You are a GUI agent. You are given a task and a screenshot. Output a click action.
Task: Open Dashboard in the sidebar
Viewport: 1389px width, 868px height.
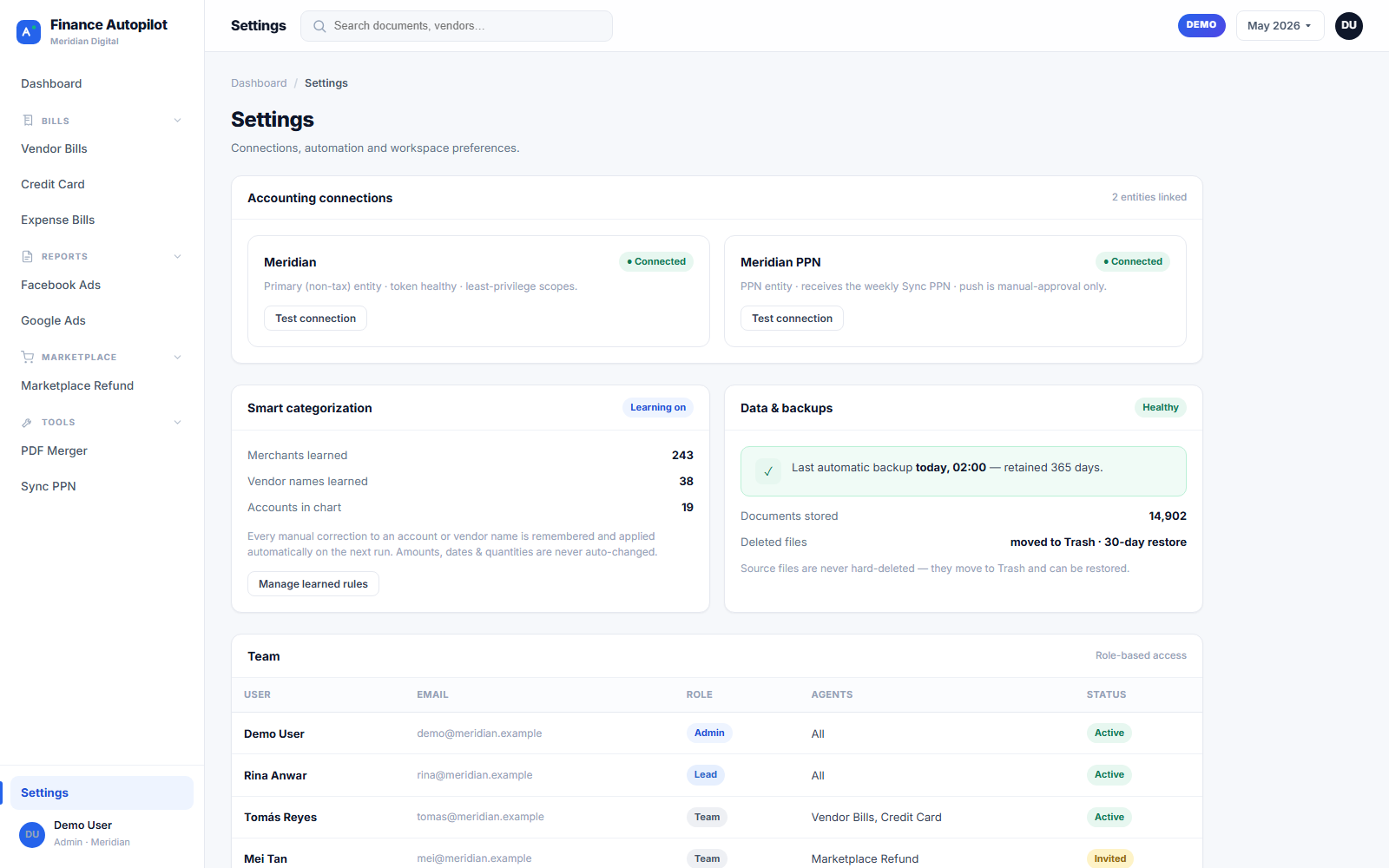click(102, 83)
